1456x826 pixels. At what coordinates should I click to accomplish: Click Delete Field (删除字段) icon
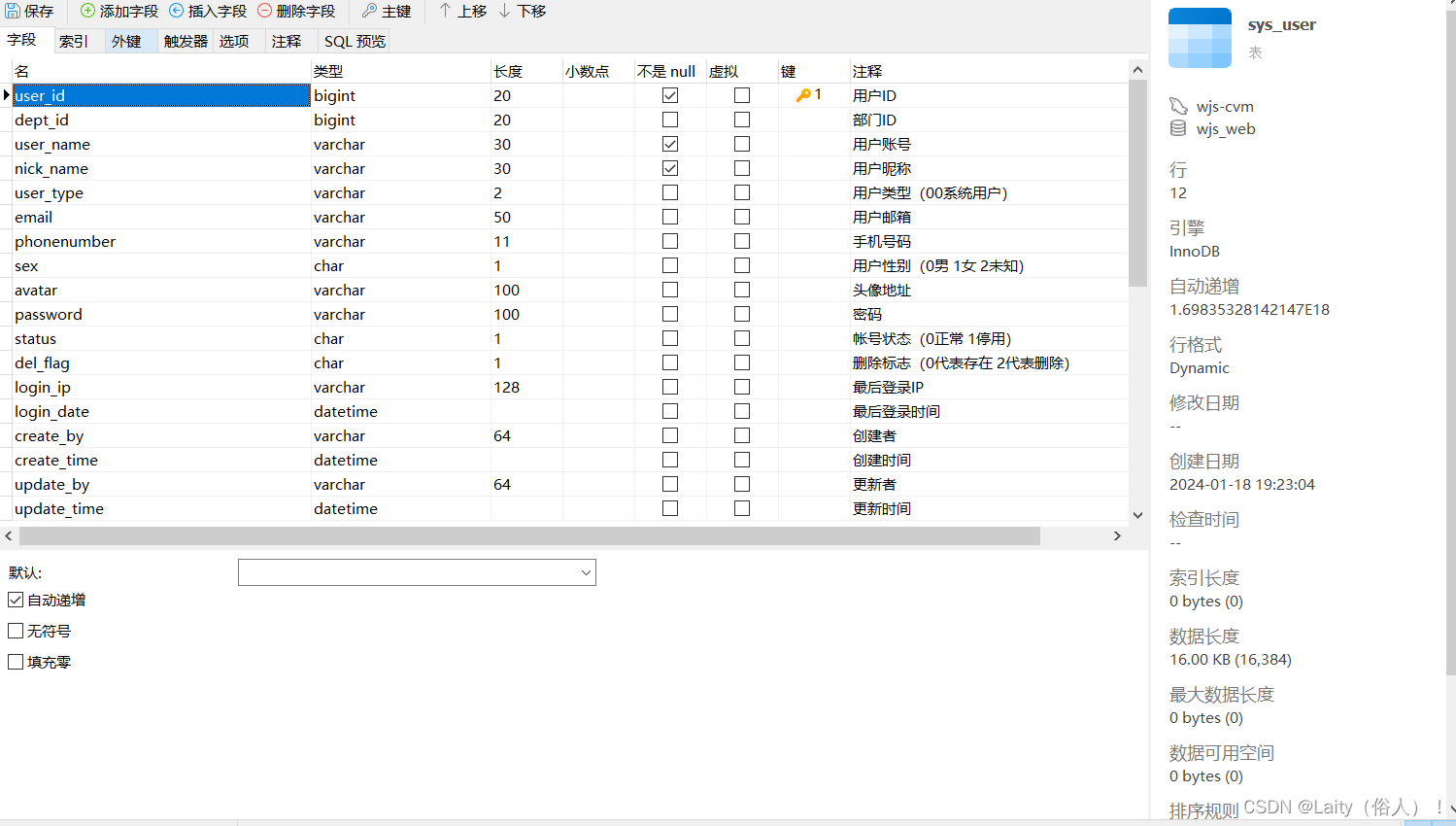(264, 11)
